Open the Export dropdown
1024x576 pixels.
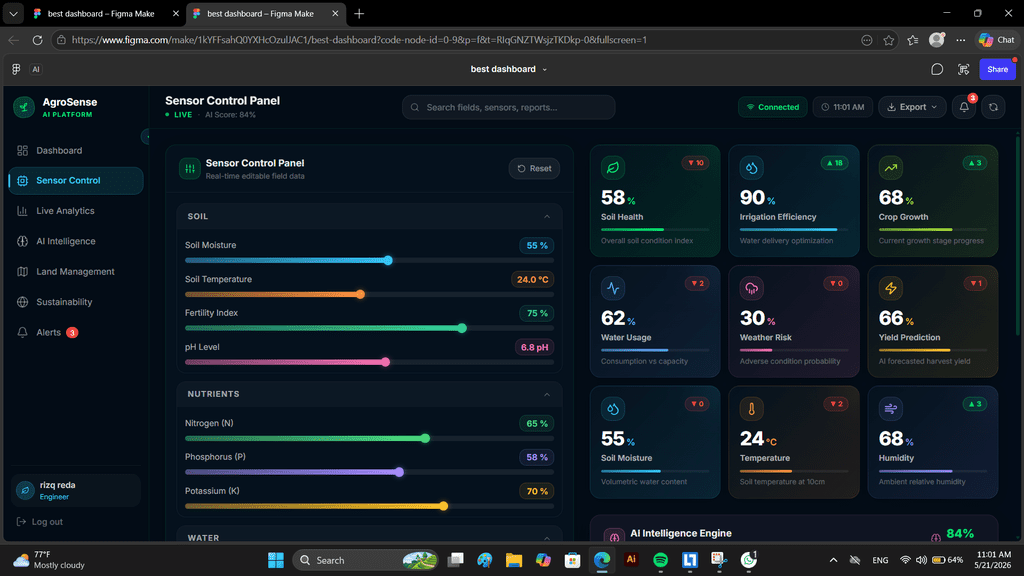tap(912, 107)
